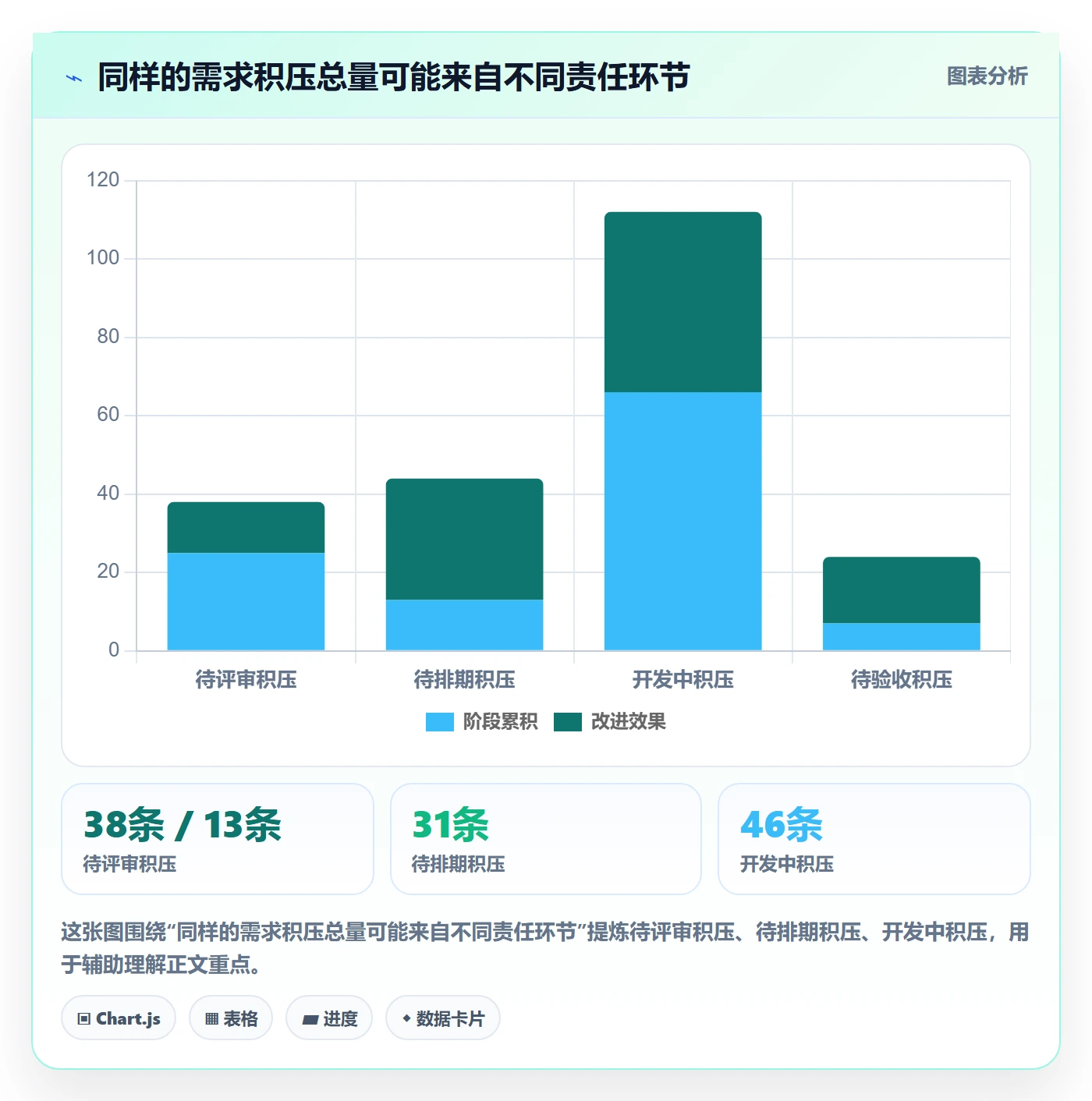Click the y-axis value 100
Viewport: 1092px width, 1101px height.
coord(103,258)
